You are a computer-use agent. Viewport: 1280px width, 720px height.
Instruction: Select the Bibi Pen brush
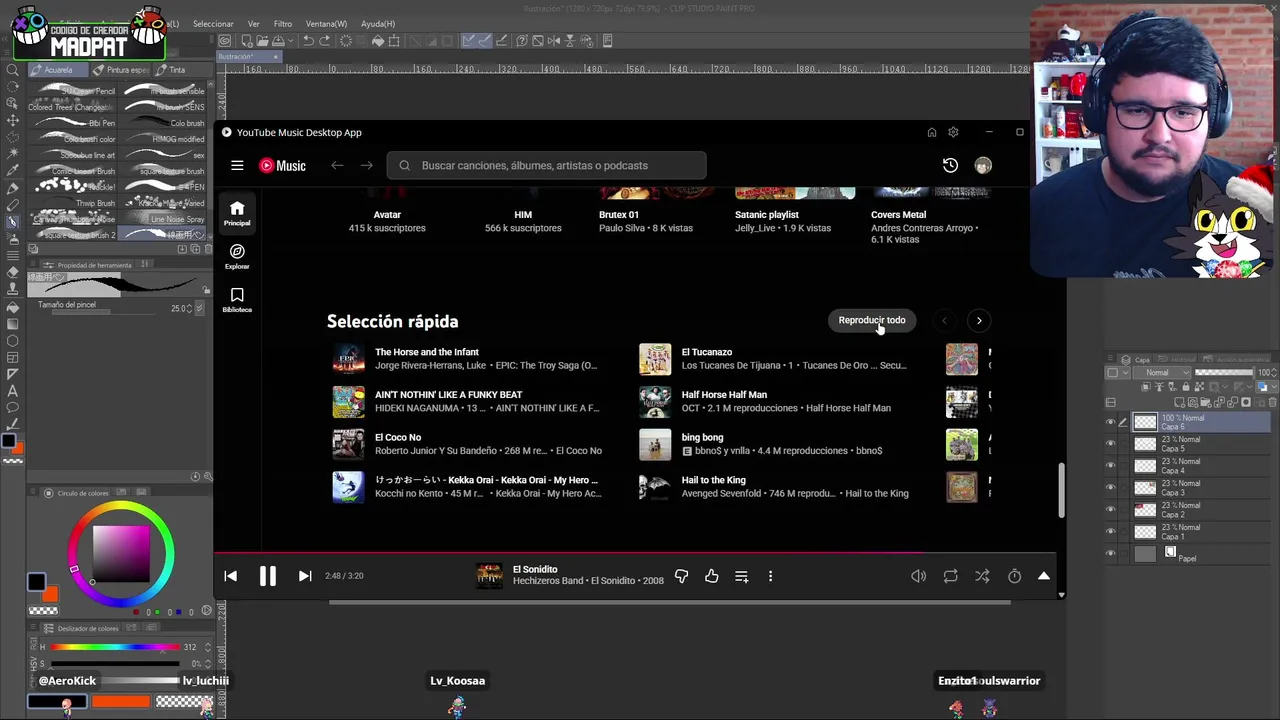tap(75, 123)
